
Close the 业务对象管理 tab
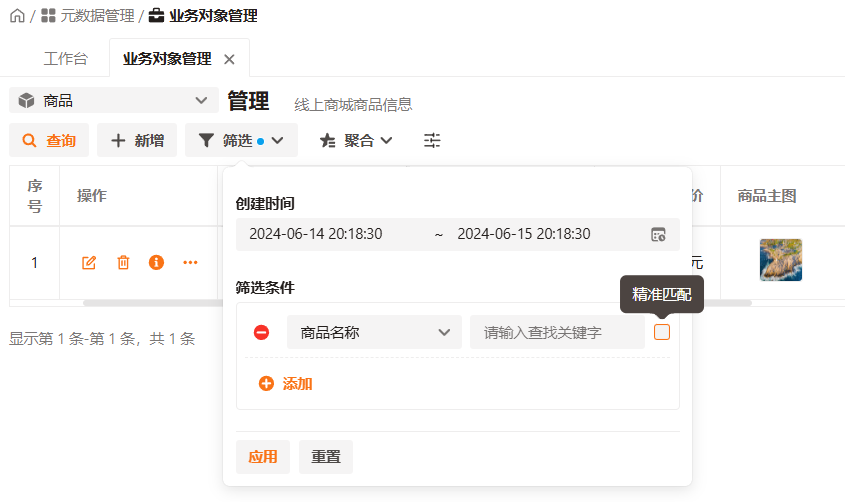tap(229, 59)
